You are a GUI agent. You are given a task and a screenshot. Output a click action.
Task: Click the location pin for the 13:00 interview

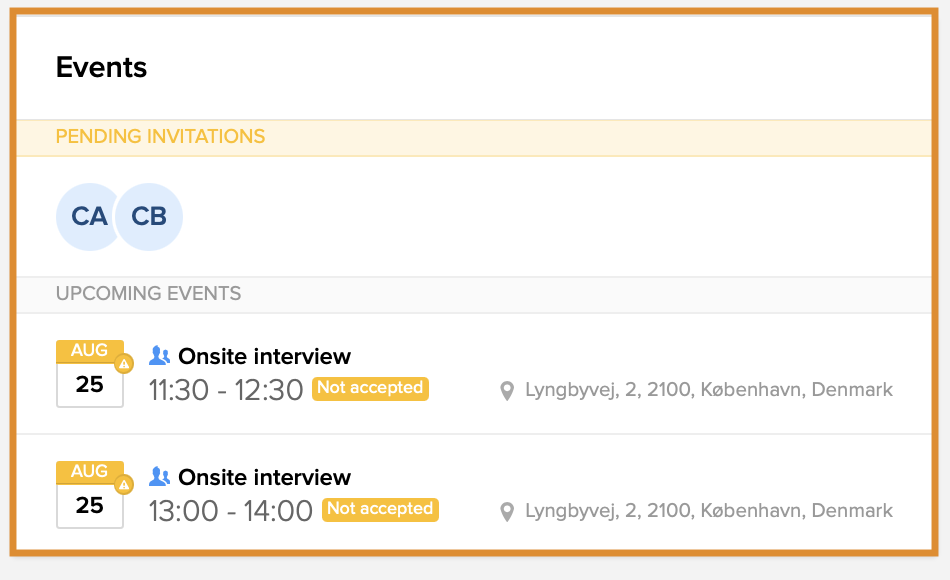[507, 511]
